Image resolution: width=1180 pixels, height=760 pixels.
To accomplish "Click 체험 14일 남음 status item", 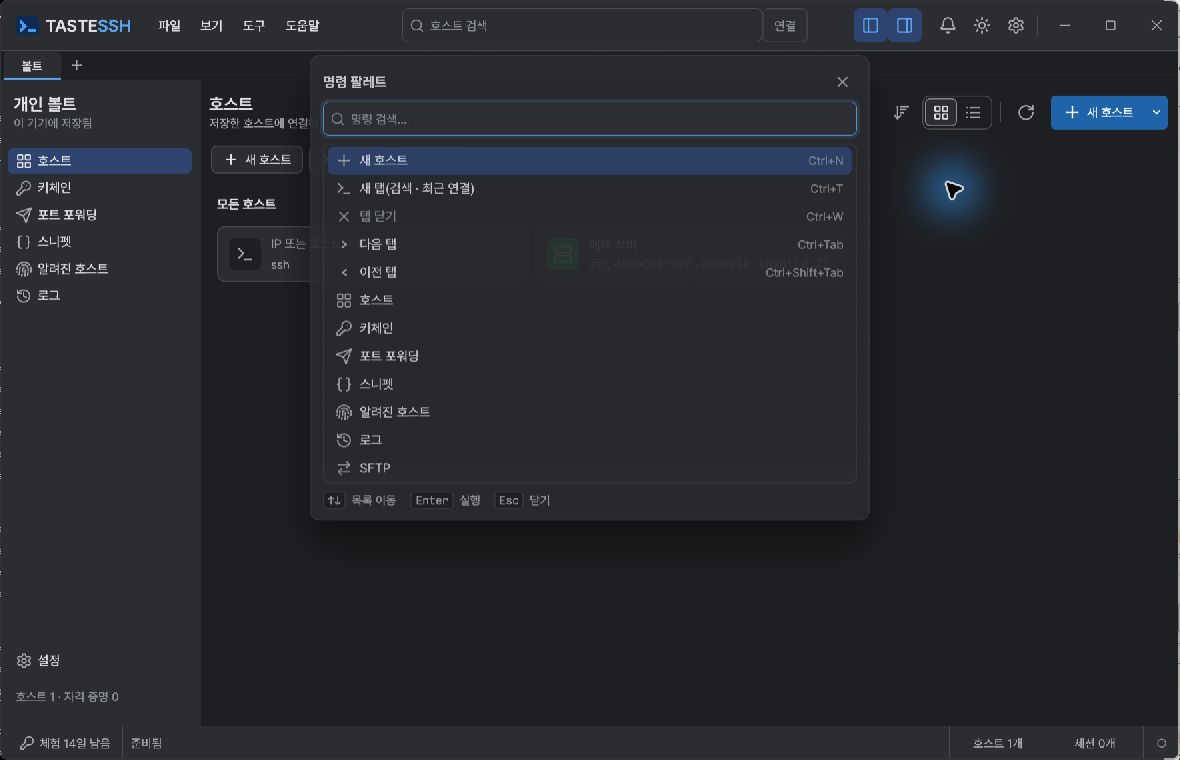I will click(x=65, y=743).
